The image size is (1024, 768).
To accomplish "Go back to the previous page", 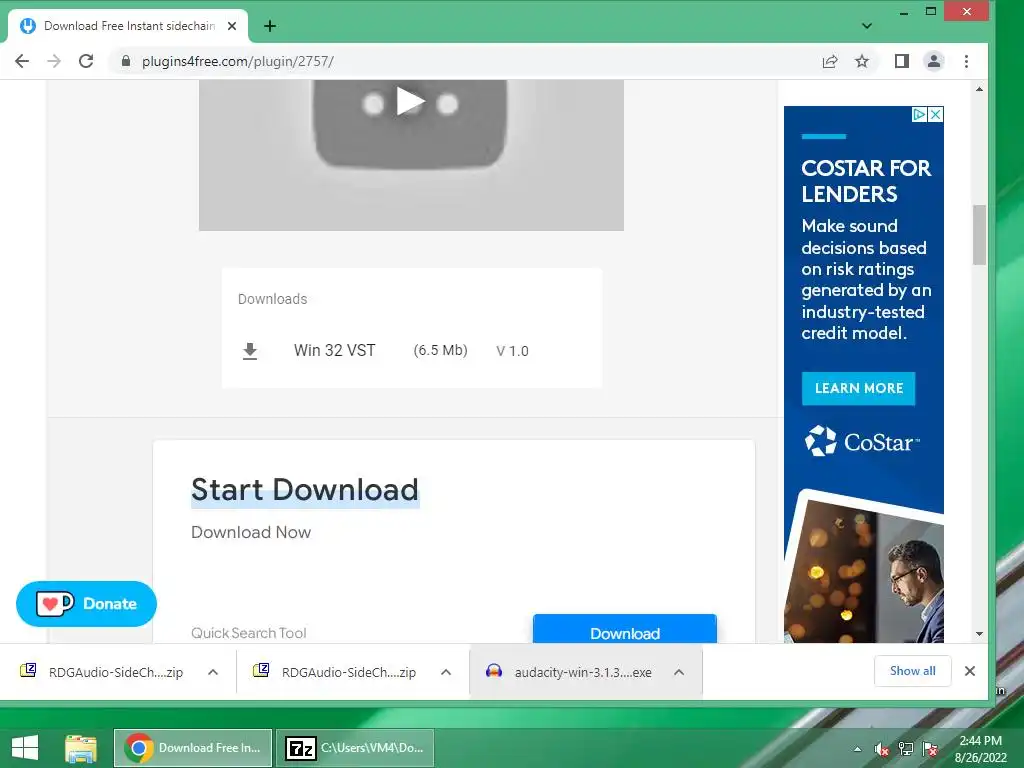I will pyautogui.click(x=22, y=61).
